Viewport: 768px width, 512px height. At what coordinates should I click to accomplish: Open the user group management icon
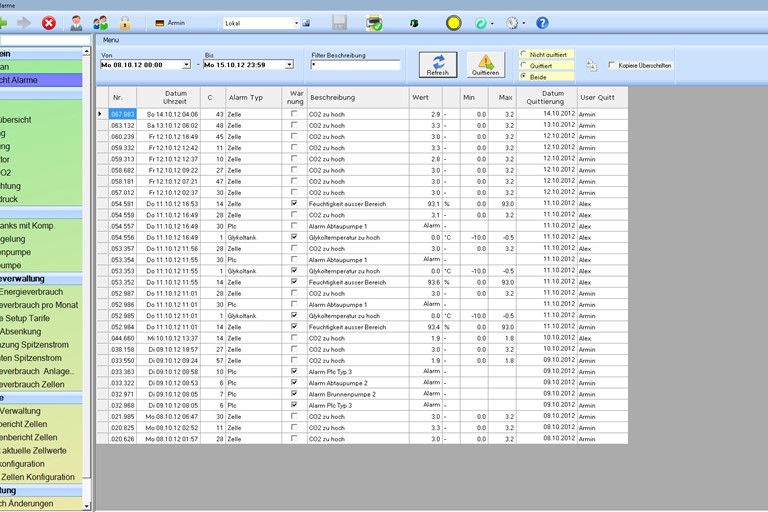[101, 22]
